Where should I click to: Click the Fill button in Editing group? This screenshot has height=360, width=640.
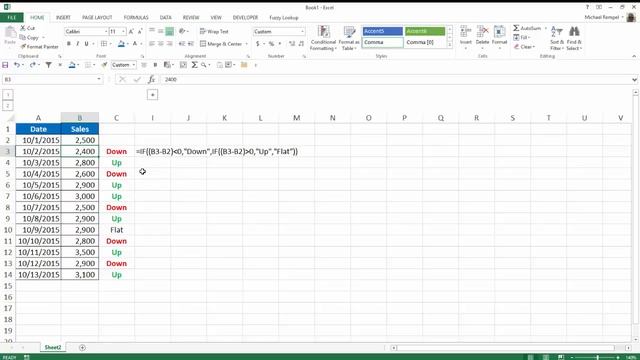point(522,38)
